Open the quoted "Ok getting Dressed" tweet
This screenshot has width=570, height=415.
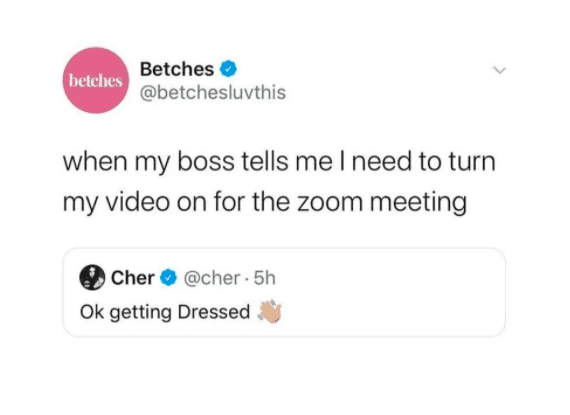click(x=284, y=293)
